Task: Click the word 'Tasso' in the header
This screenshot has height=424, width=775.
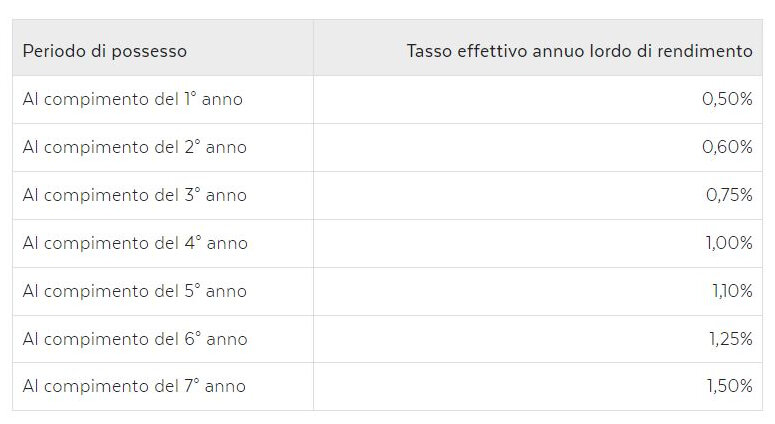Action: point(428,51)
